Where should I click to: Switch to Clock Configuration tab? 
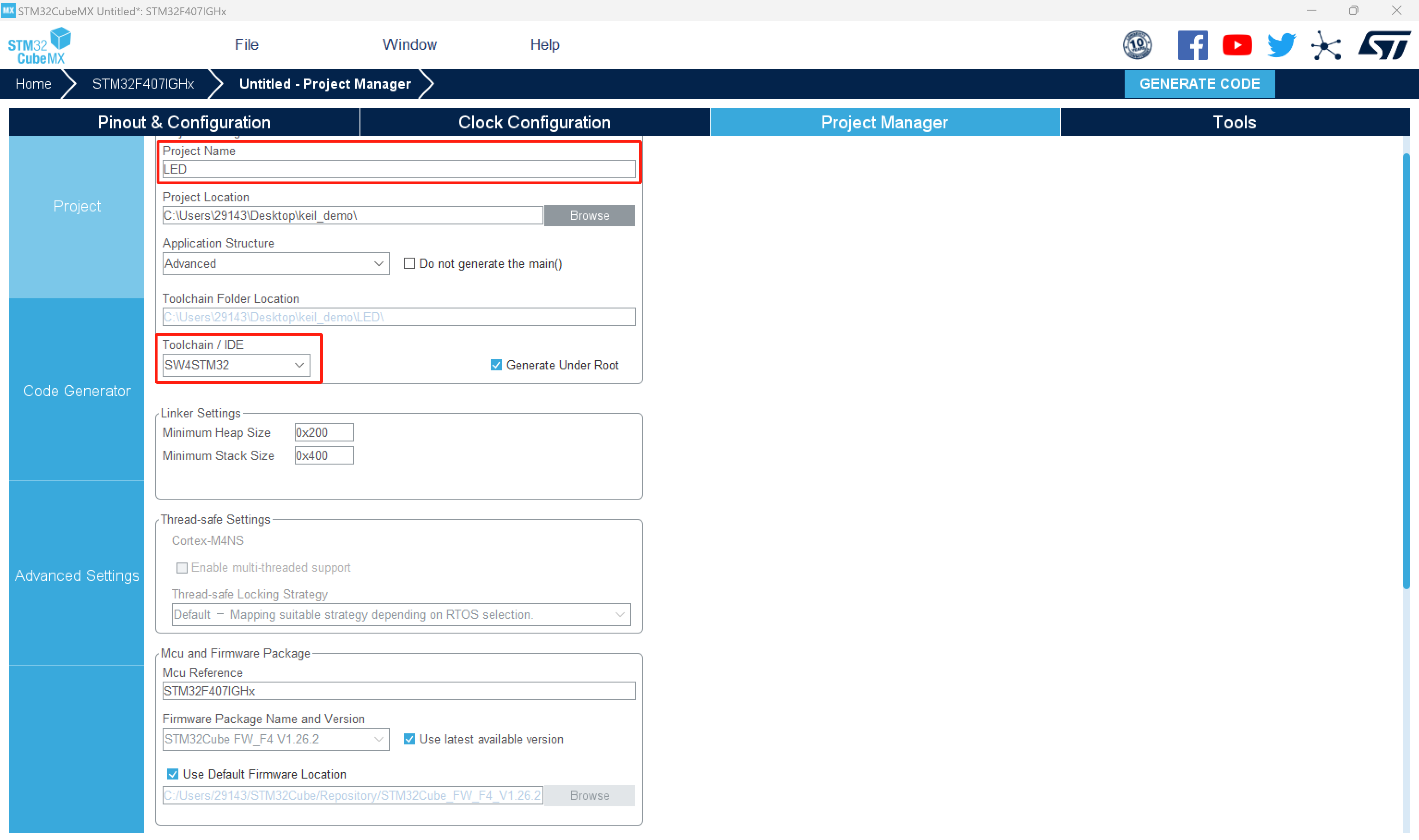[x=534, y=122]
